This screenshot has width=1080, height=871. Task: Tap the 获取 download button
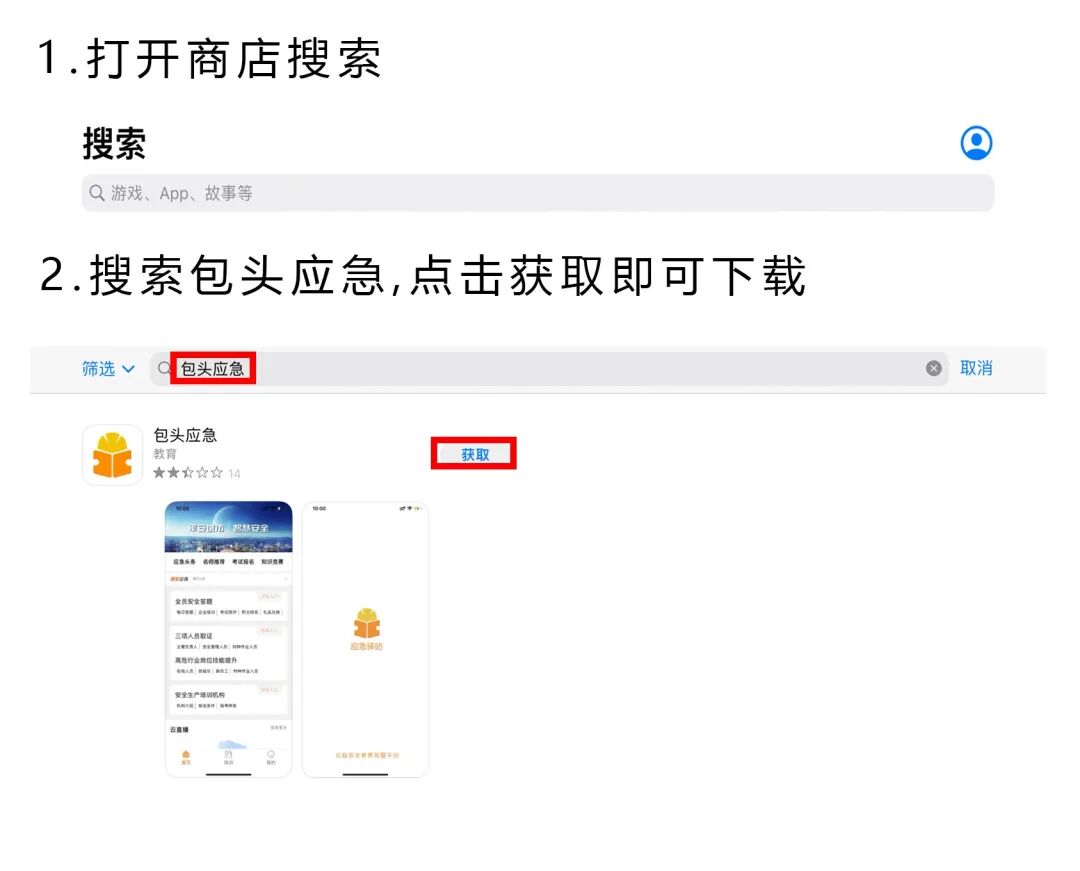pyautogui.click(x=474, y=454)
